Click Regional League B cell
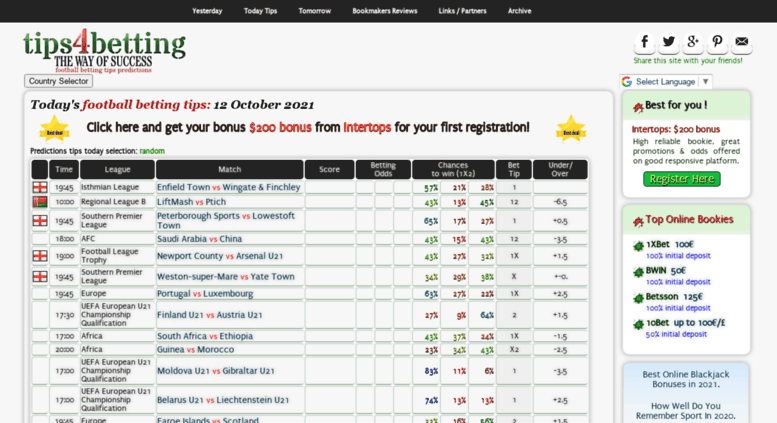 (117, 202)
